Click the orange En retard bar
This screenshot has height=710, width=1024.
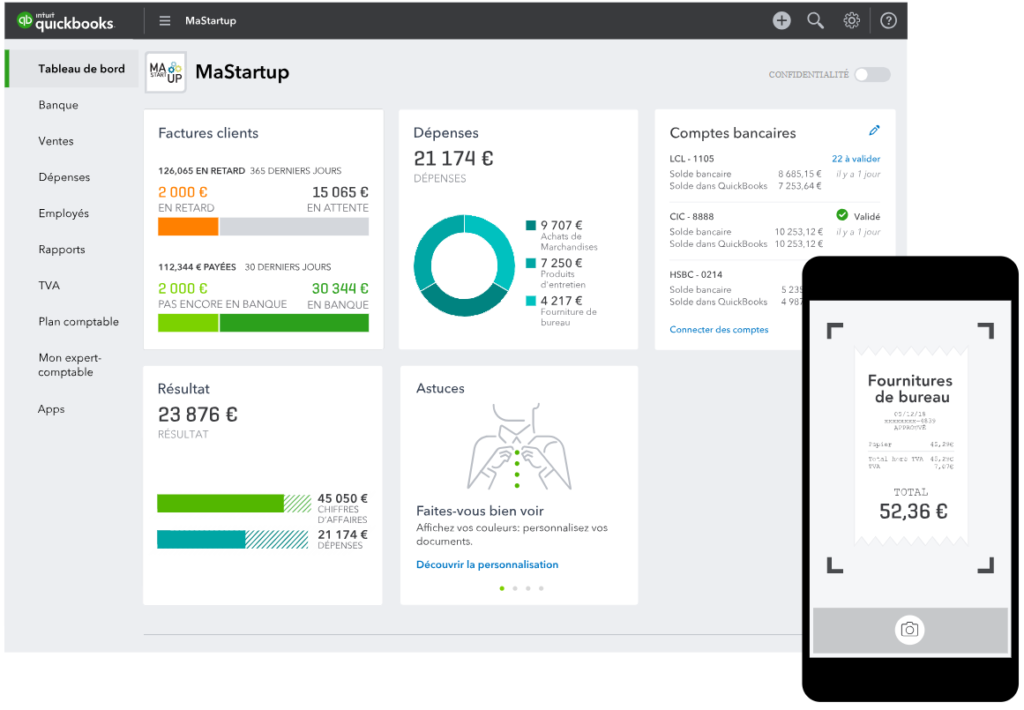[x=188, y=227]
